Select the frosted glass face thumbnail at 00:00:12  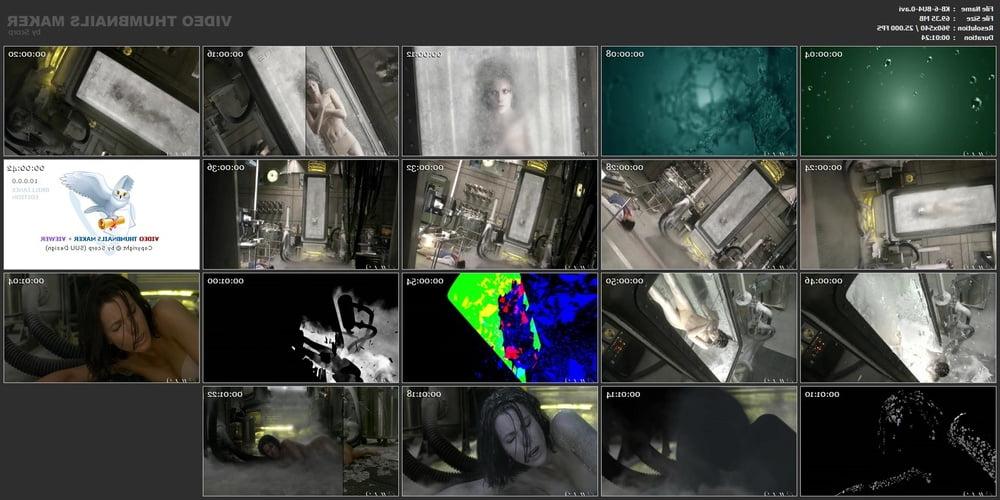click(x=499, y=101)
